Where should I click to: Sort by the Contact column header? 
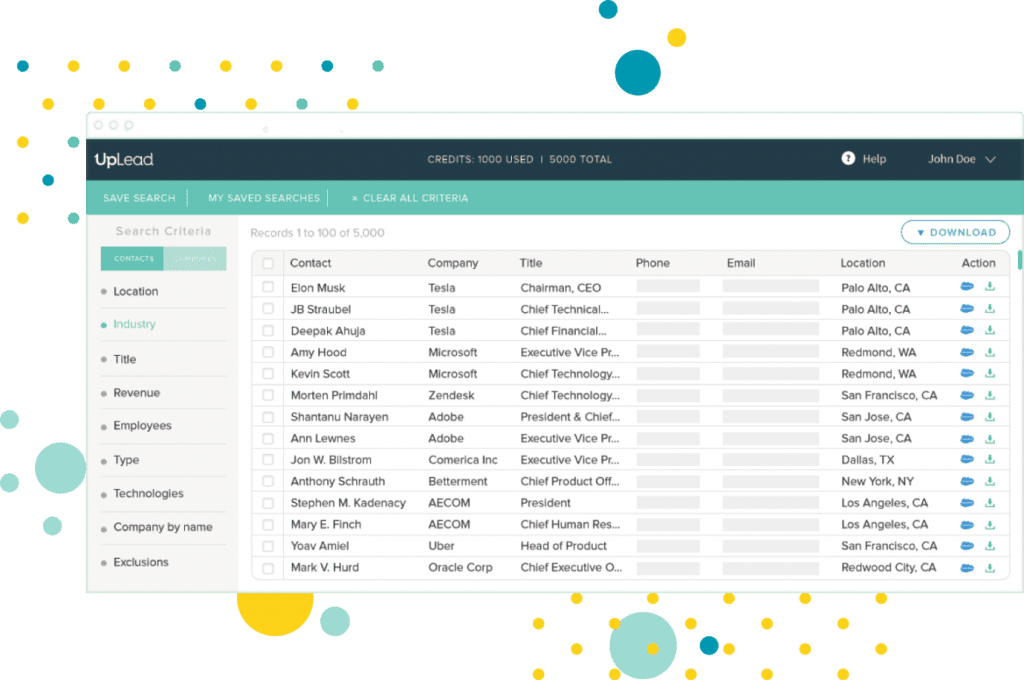[310, 263]
